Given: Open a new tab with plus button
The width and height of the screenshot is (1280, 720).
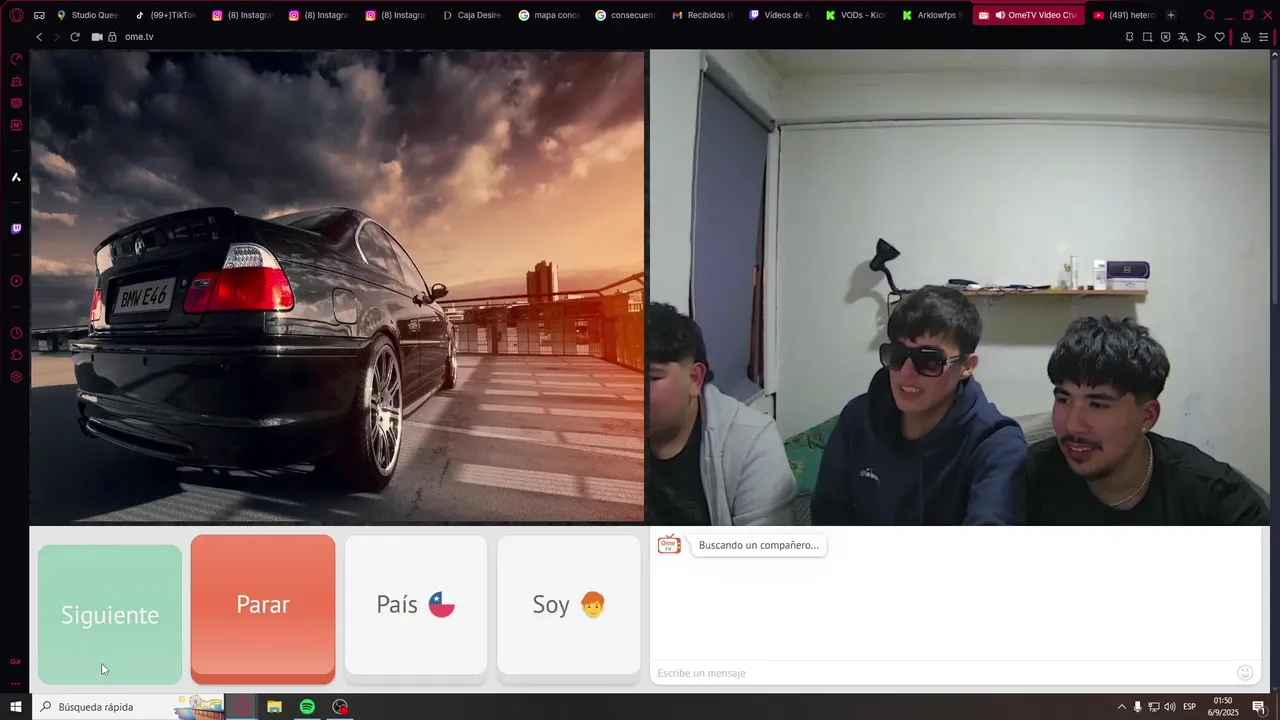Looking at the screenshot, I should click(1171, 15).
